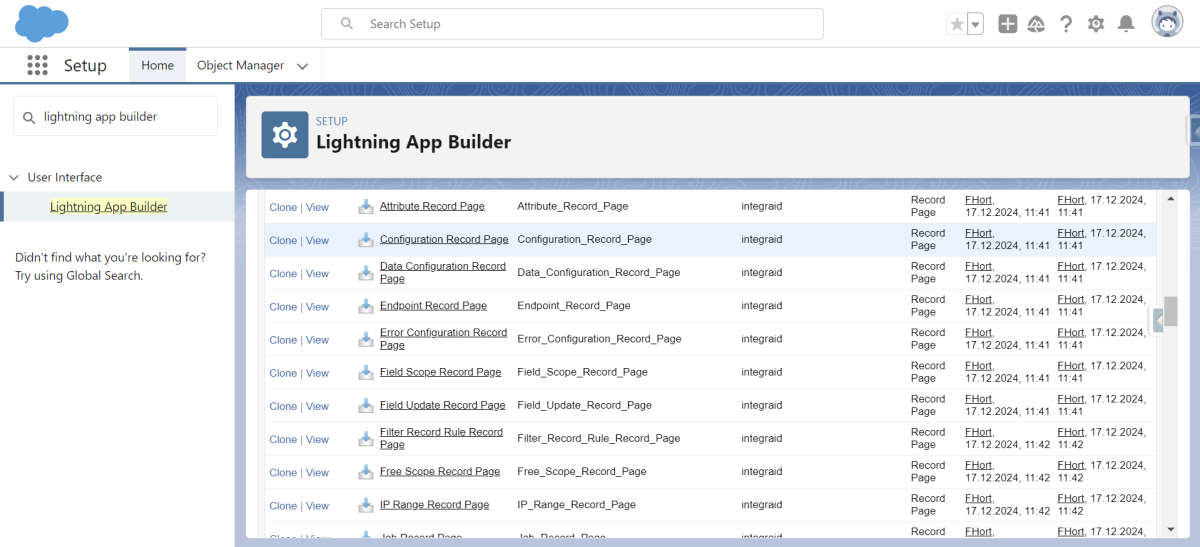
Task: Click the Search Setup input field
Action: [572, 24]
